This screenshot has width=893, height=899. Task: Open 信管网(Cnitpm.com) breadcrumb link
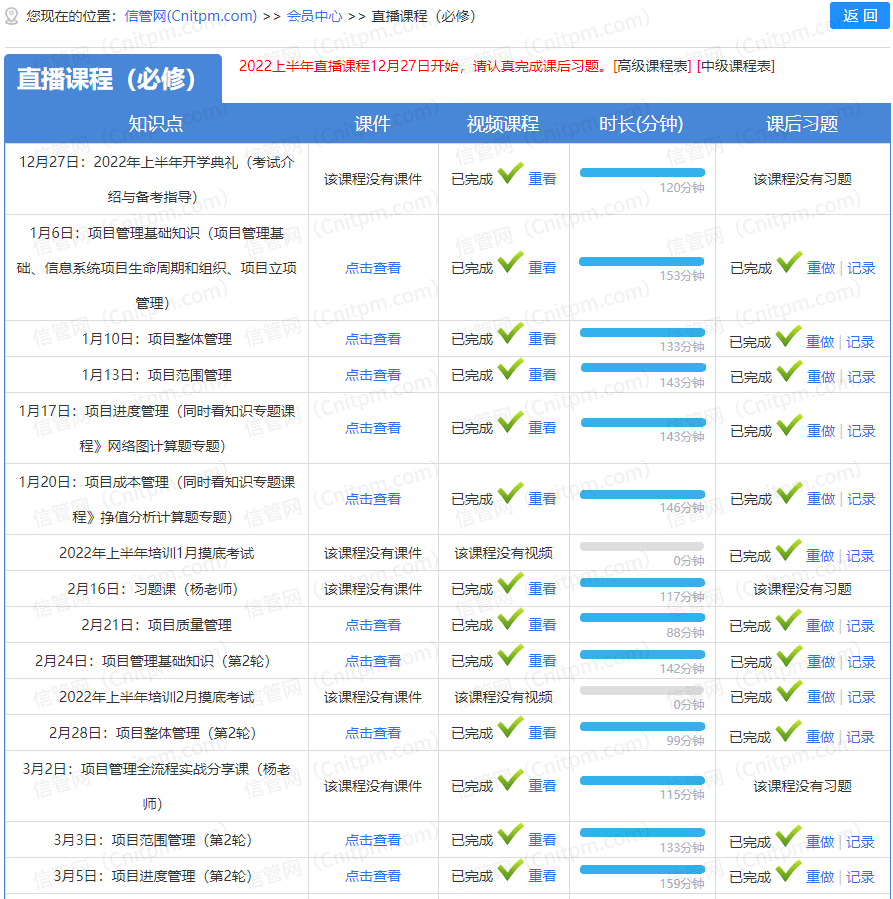coord(191,16)
